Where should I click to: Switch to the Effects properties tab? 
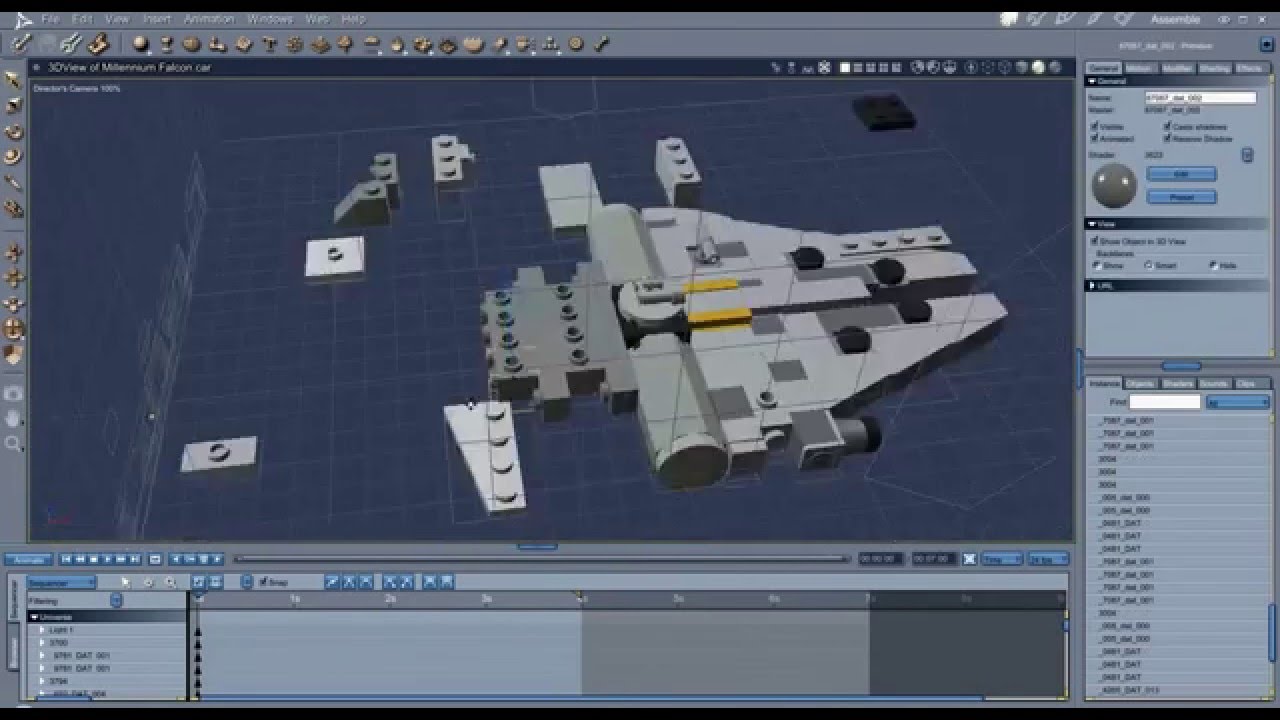click(1250, 68)
